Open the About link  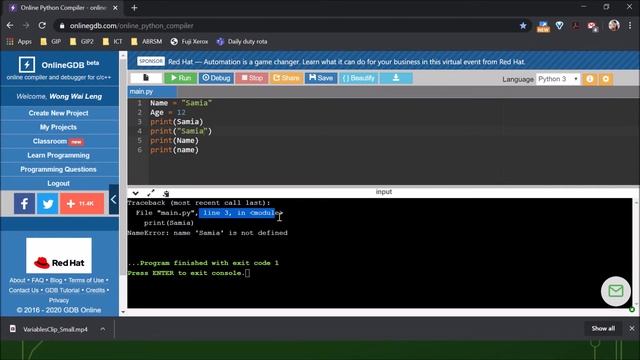[x=18, y=280]
